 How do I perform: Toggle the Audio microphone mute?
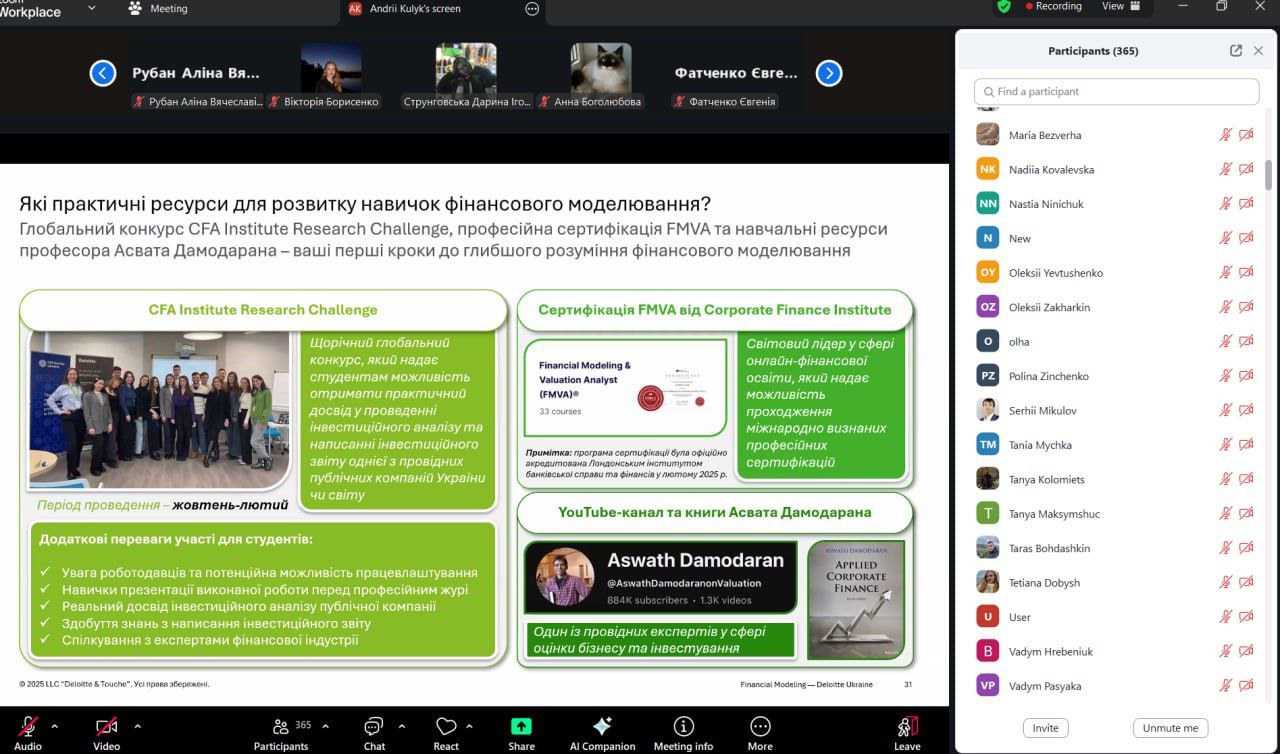point(28,727)
